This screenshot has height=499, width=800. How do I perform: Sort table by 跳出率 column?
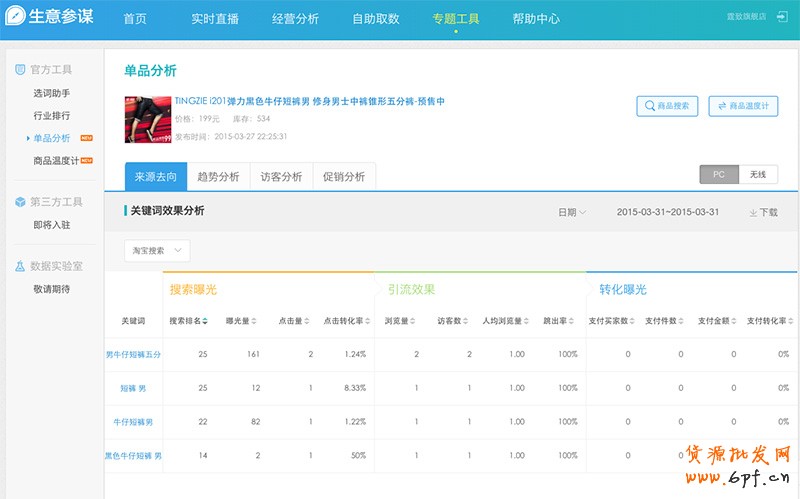567,321
